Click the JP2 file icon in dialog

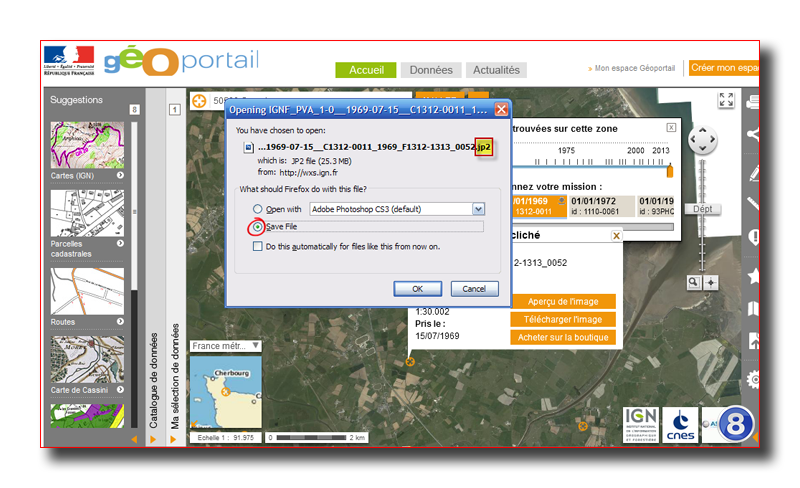[x=248, y=148]
